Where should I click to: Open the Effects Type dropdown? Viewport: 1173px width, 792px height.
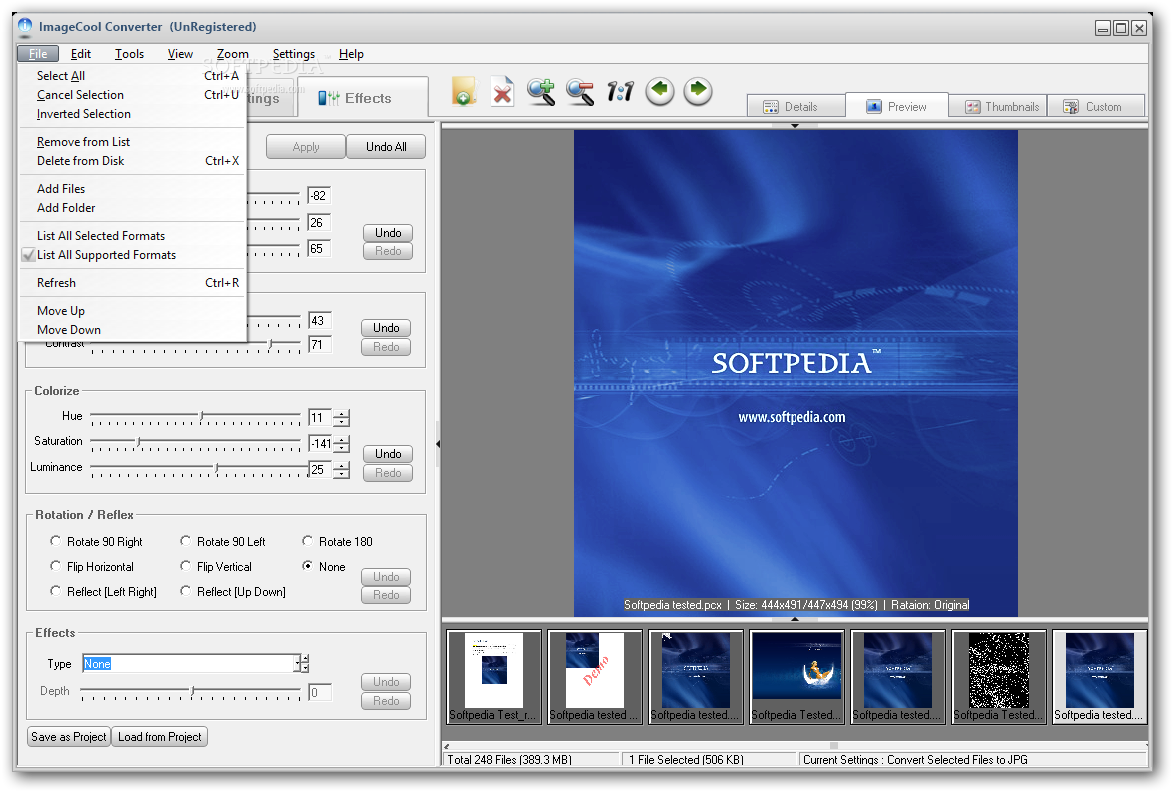(298, 663)
